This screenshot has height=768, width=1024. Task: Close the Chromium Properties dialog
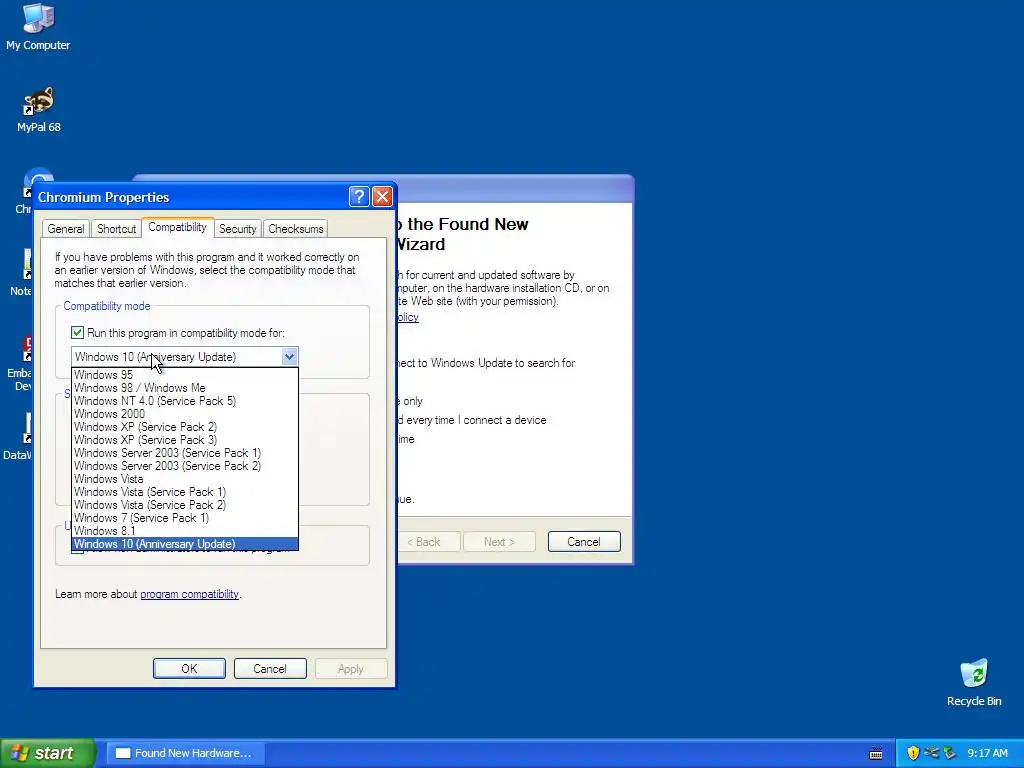[x=382, y=197]
